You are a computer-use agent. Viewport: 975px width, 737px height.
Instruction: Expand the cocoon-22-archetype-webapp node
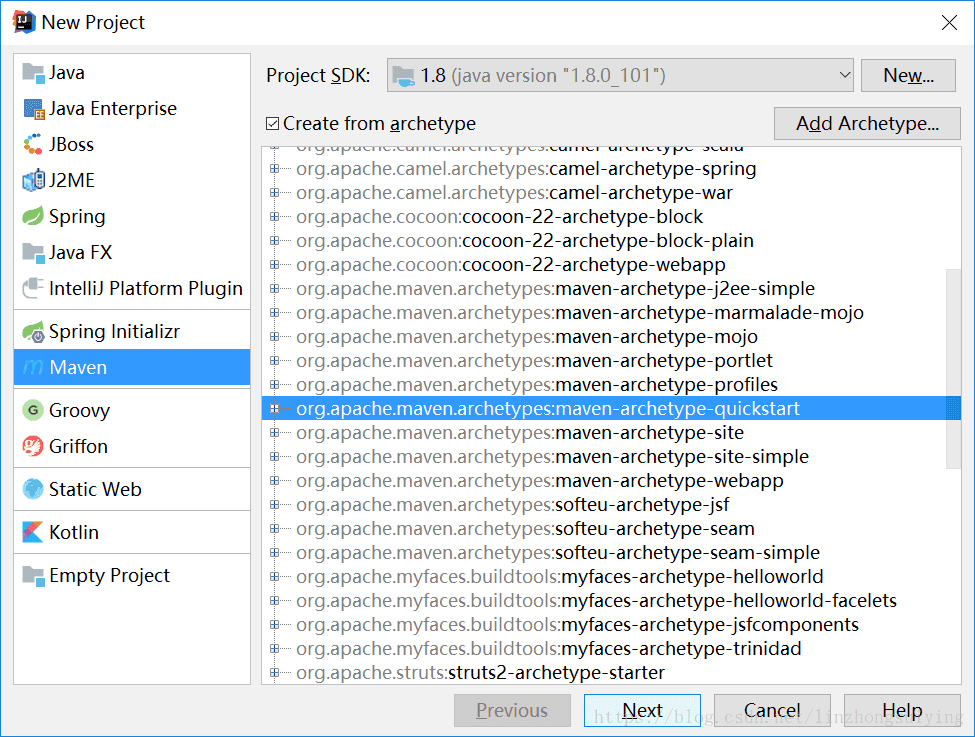coord(274,264)
